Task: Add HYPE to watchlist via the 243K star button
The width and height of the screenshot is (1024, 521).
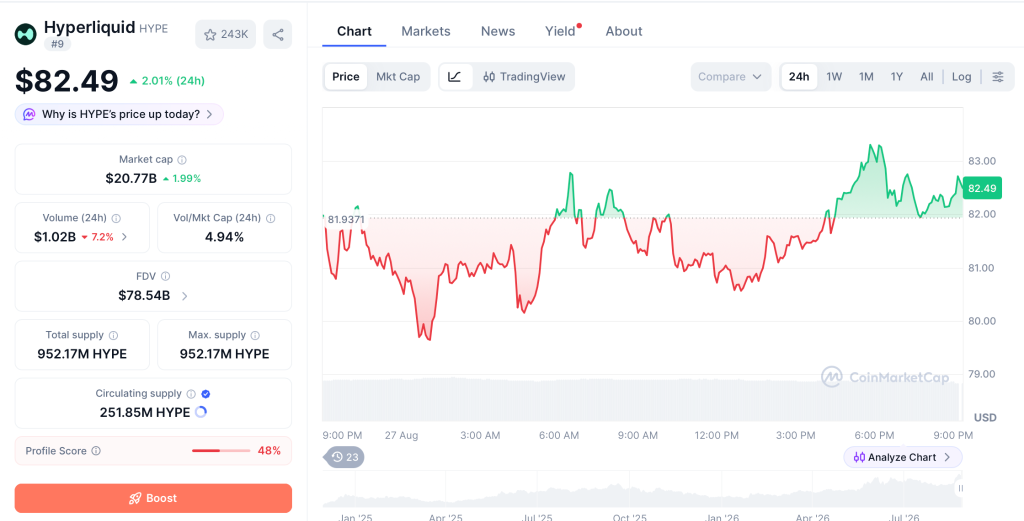Action: 225,35
